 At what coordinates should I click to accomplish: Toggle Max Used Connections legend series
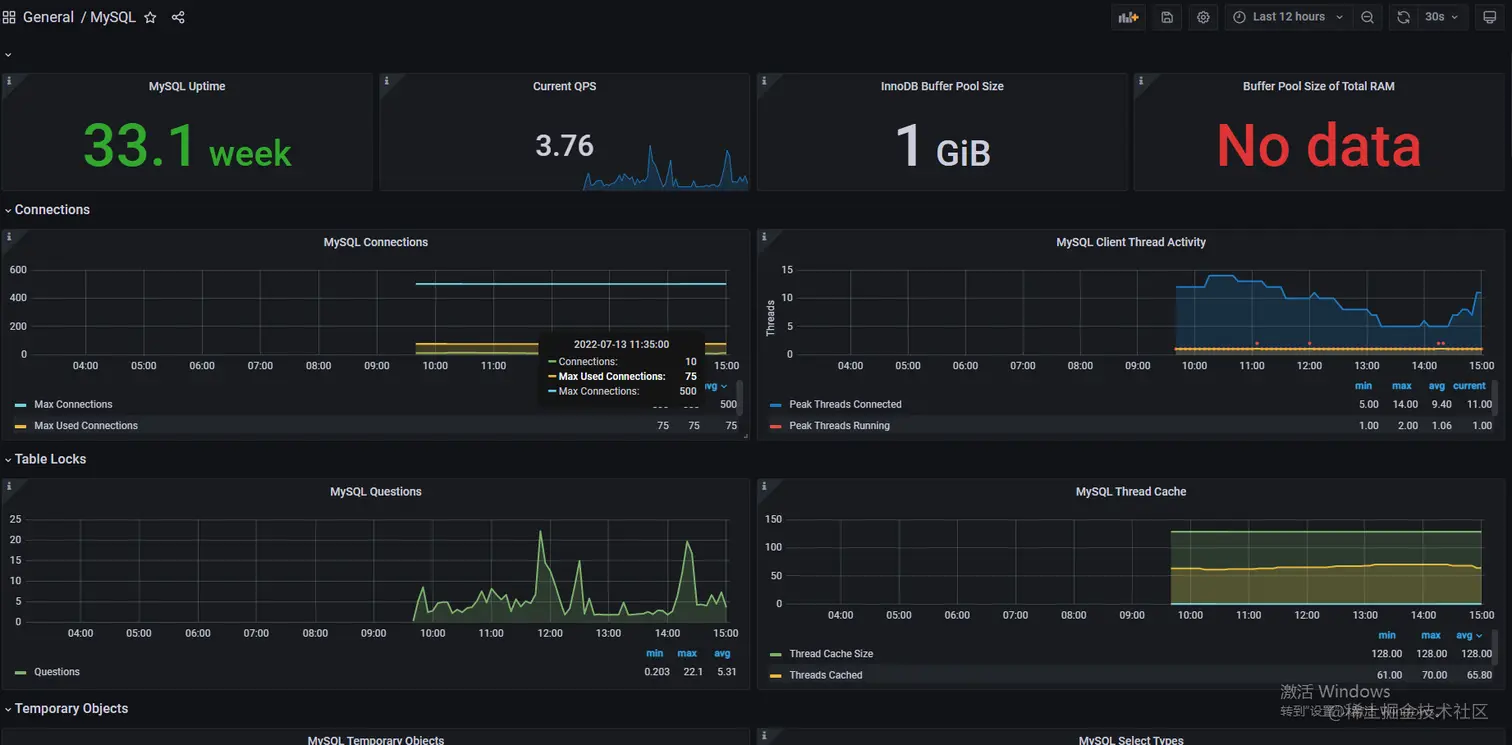[86, 425]
